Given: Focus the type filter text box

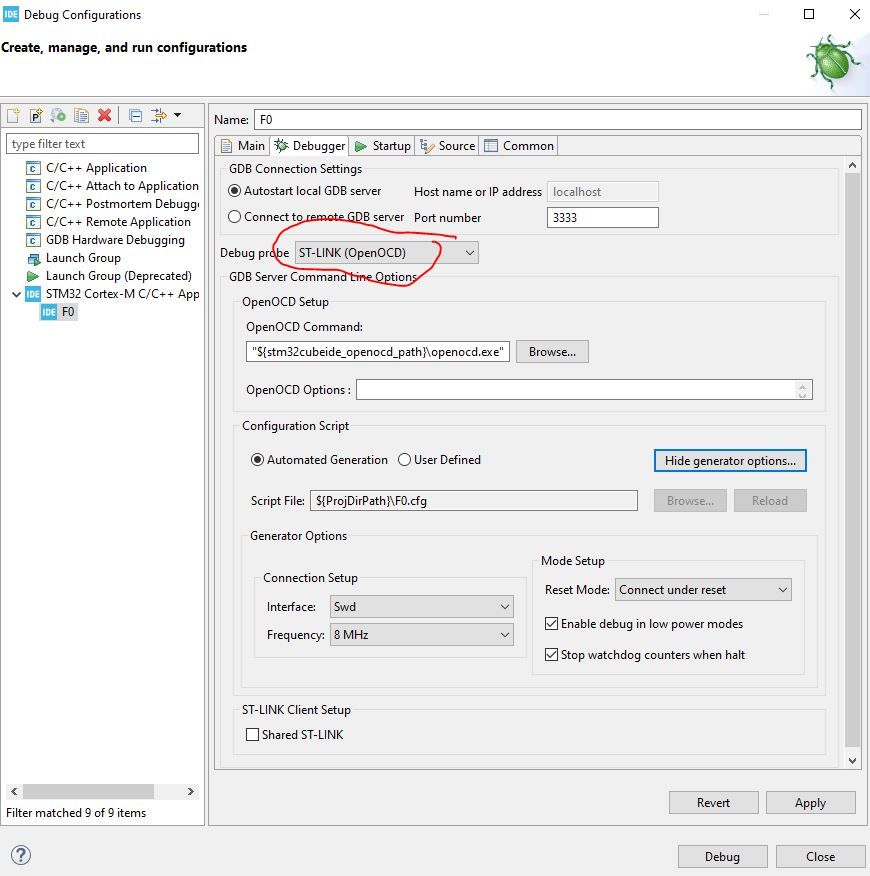Looking at the screenshot, I should coord(102,144).
